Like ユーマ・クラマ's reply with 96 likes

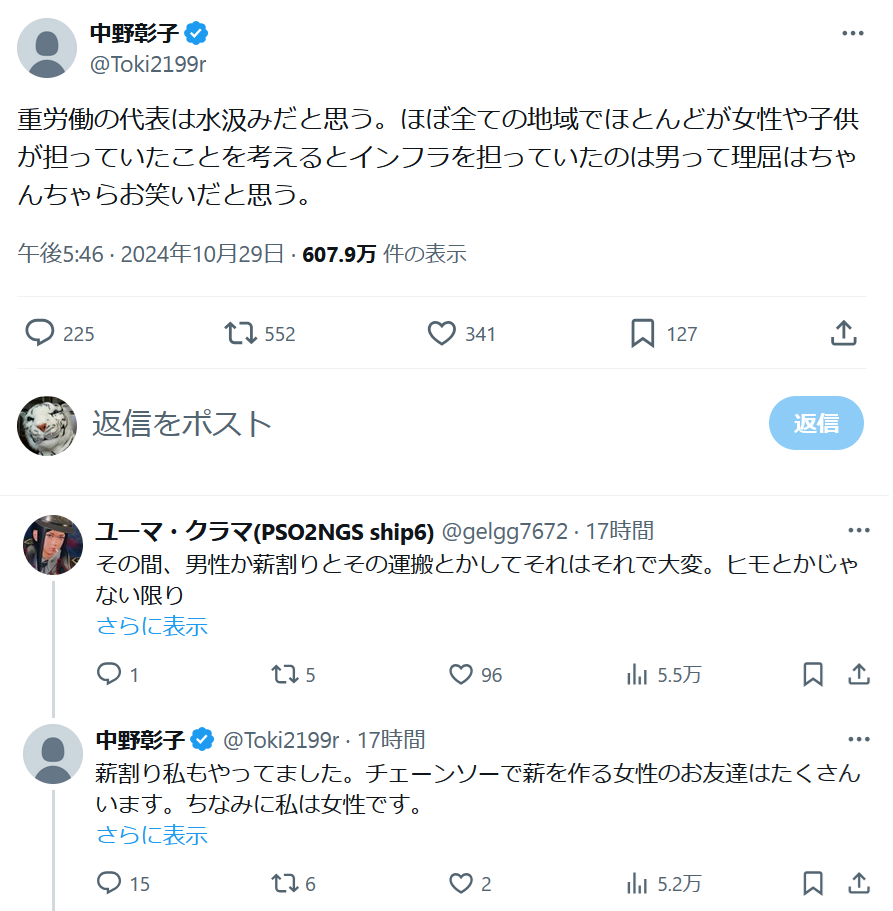461,675
